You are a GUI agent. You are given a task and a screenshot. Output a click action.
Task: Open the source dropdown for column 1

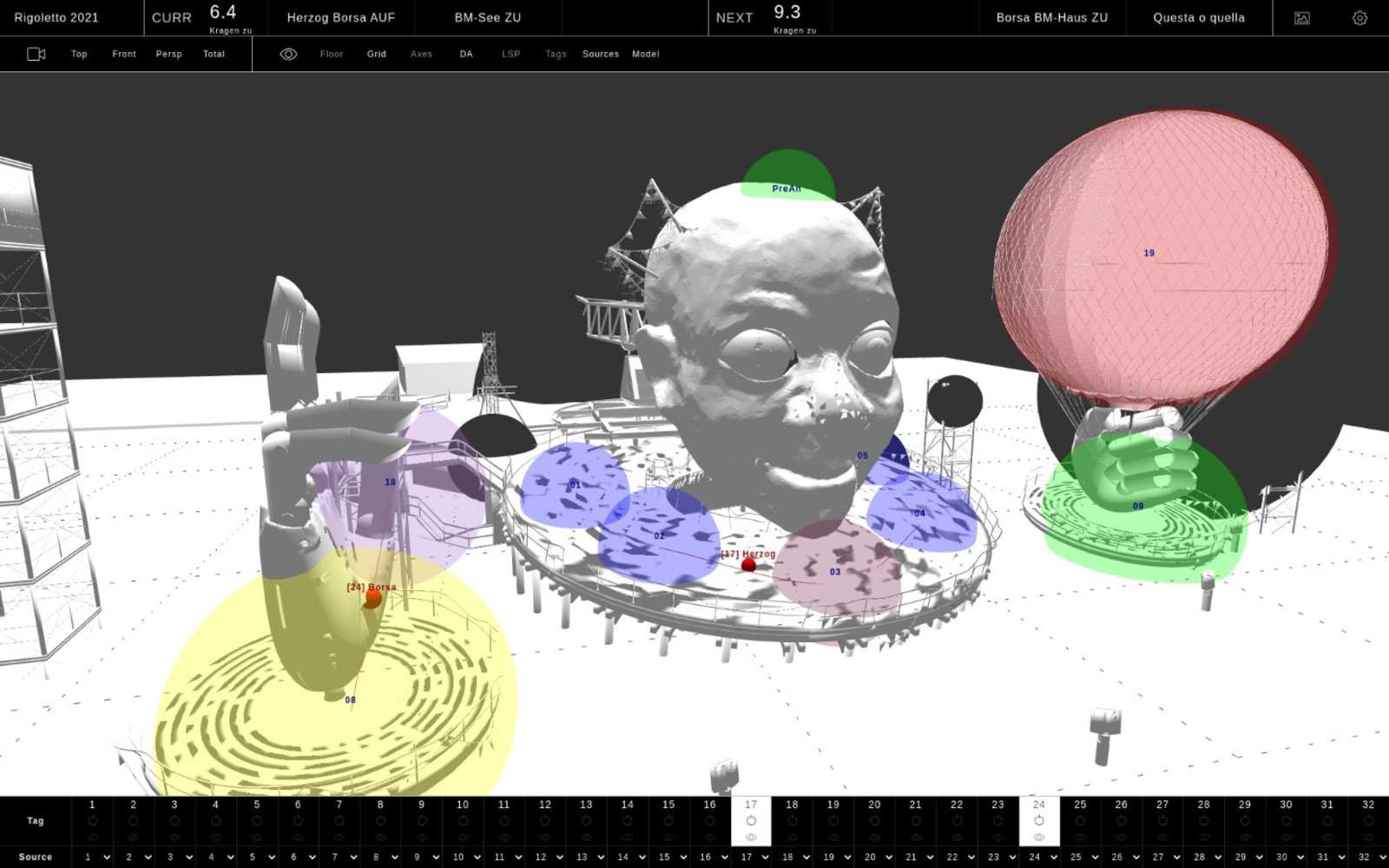96,857
